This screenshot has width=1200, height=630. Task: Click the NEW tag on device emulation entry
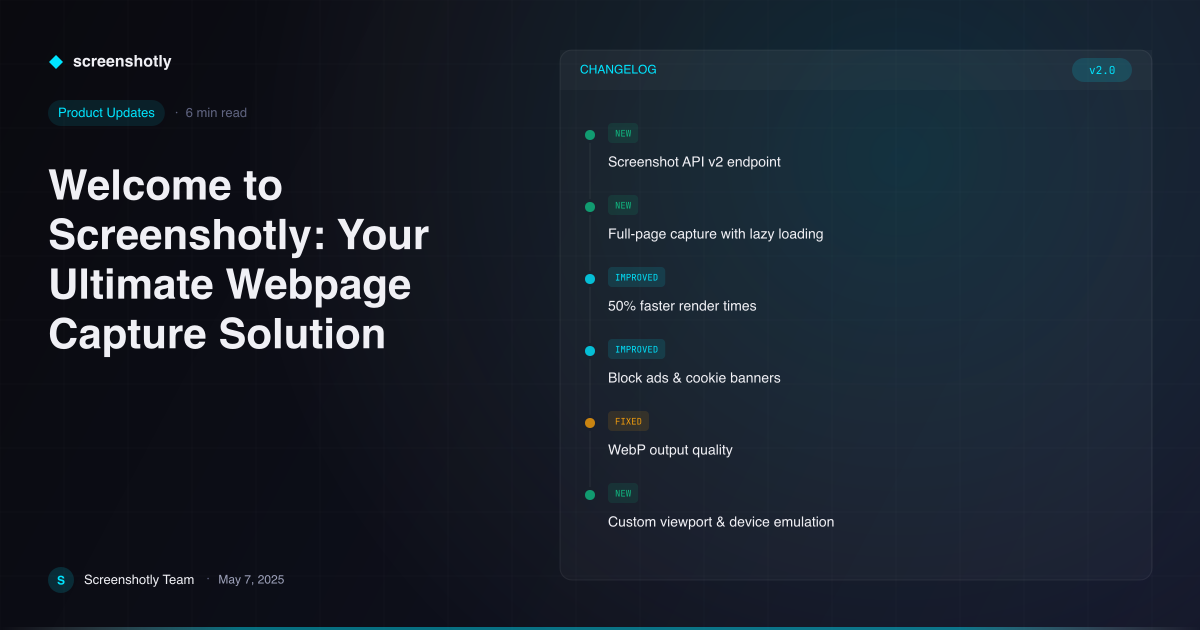click(623, 493)
